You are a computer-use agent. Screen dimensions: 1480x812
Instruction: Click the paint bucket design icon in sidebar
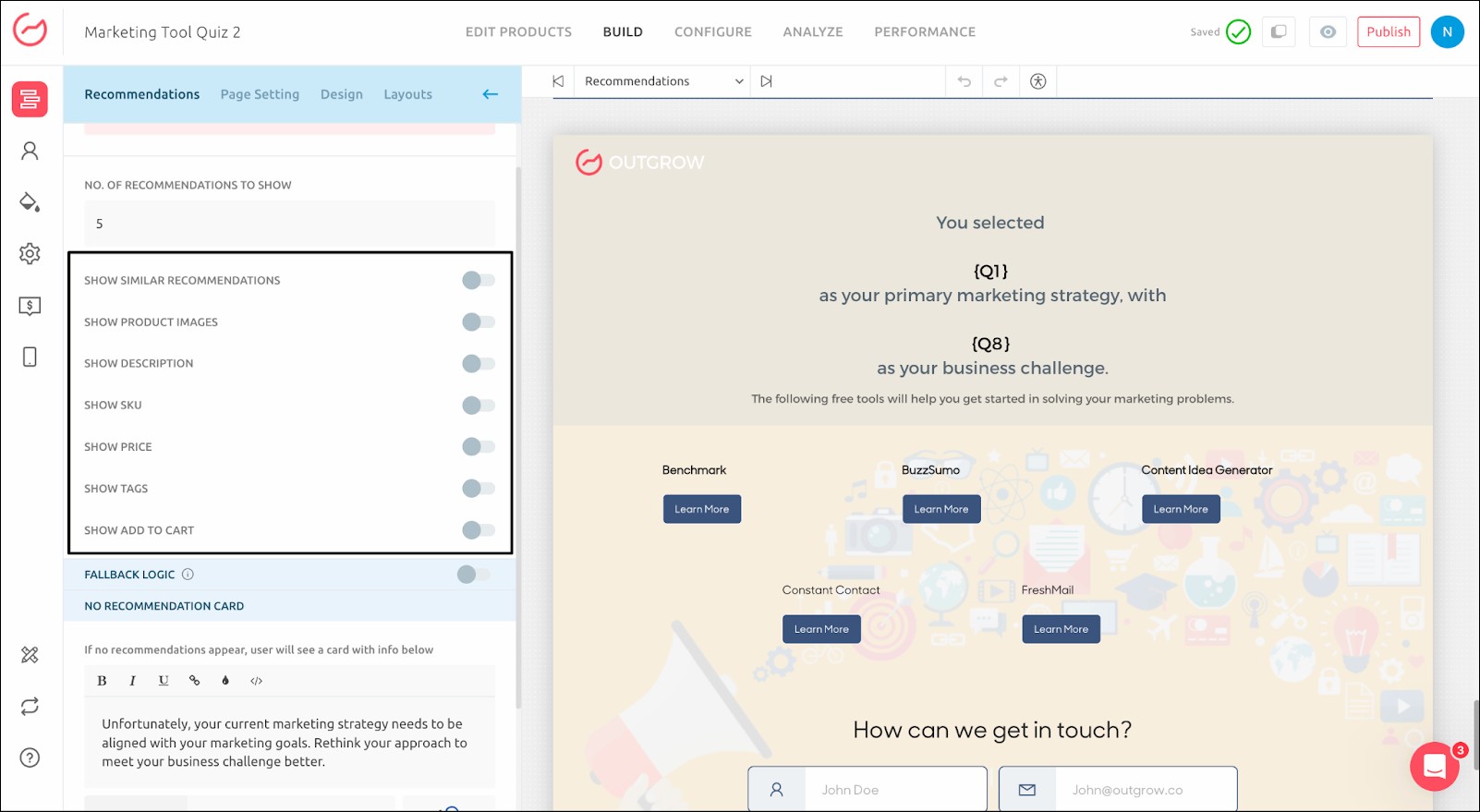(x=30, y=202)
